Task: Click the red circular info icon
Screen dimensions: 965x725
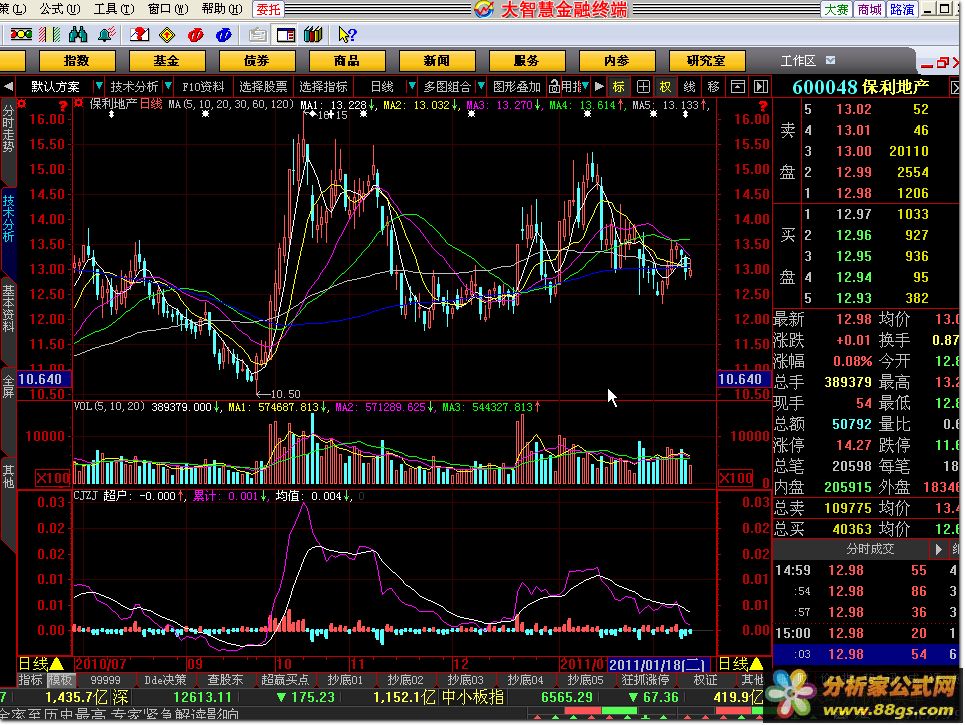Action: pyautogui.click(x=196, y=35)
